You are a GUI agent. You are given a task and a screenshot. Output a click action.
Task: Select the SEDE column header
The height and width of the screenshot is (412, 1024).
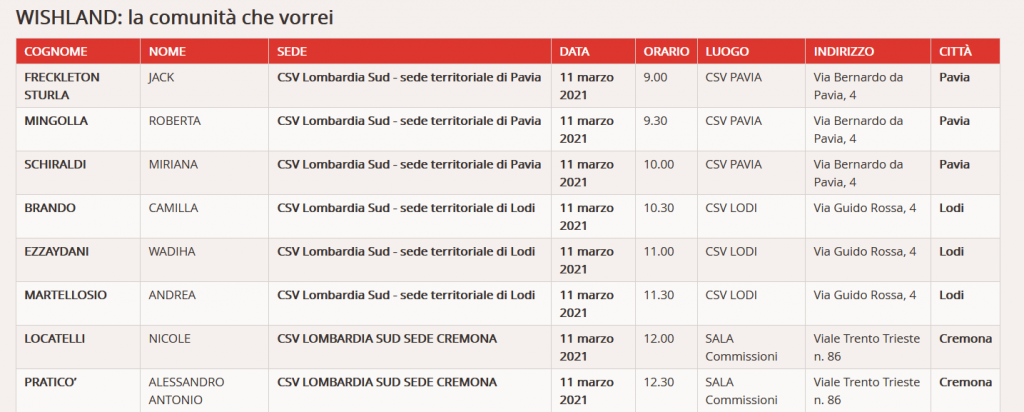pyautogui.click(x=292, y=51)
